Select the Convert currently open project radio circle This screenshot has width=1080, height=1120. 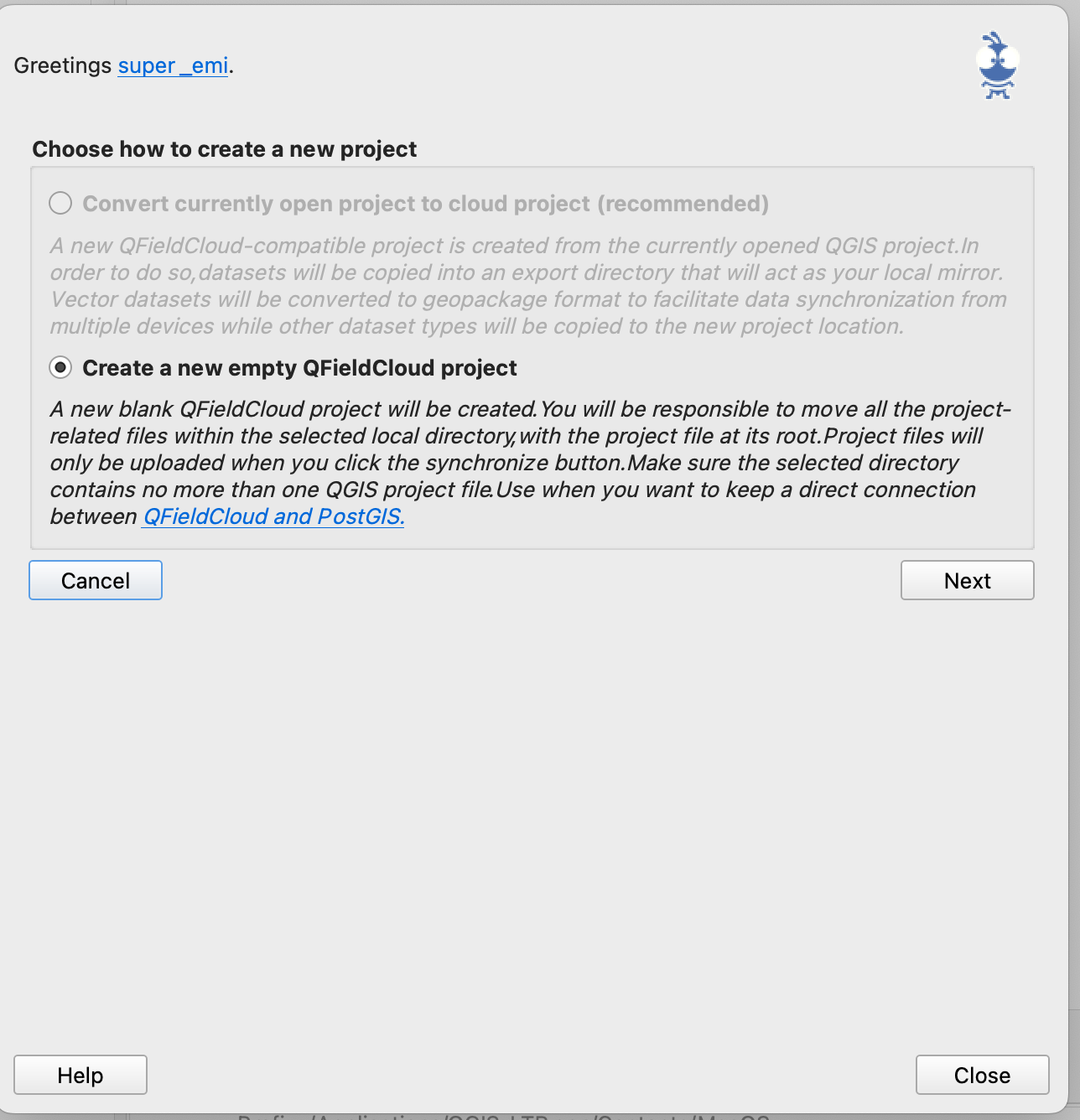(60, 203)
